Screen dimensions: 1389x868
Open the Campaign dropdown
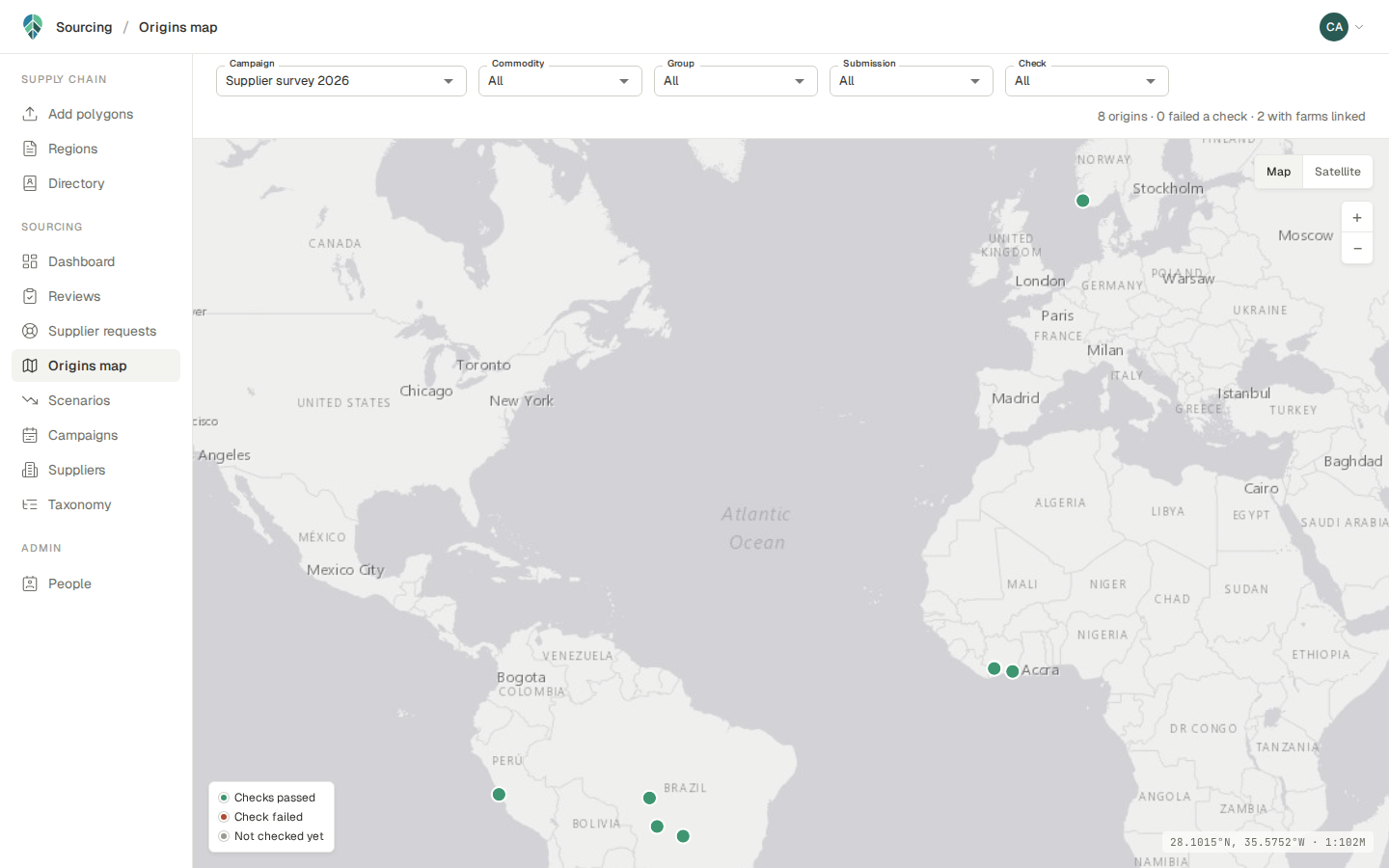pos(341,81)
